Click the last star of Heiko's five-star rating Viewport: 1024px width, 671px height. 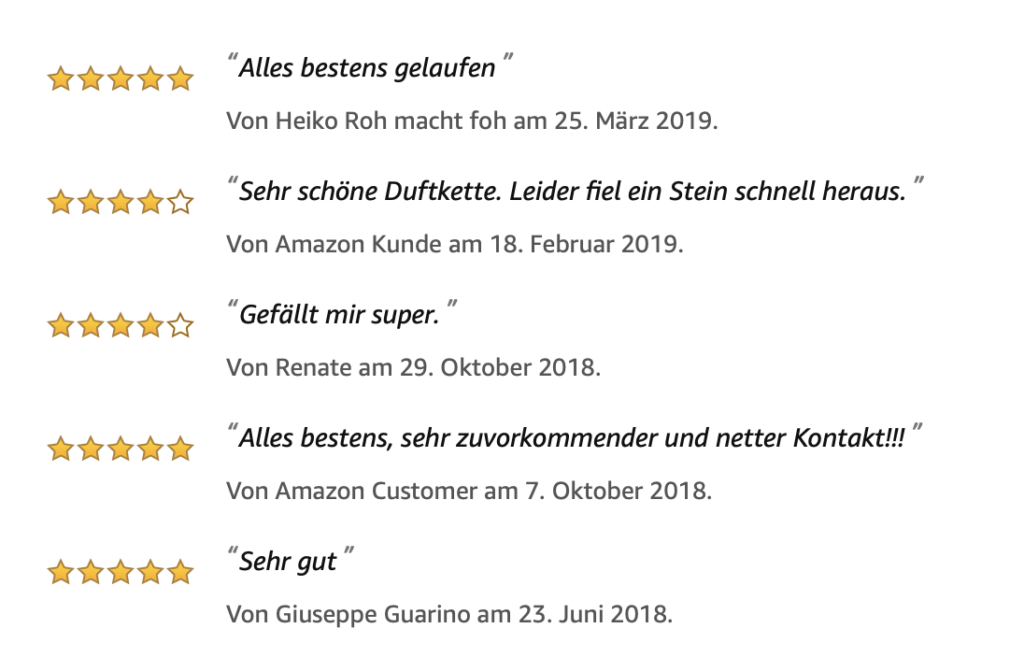pos(180,78)
